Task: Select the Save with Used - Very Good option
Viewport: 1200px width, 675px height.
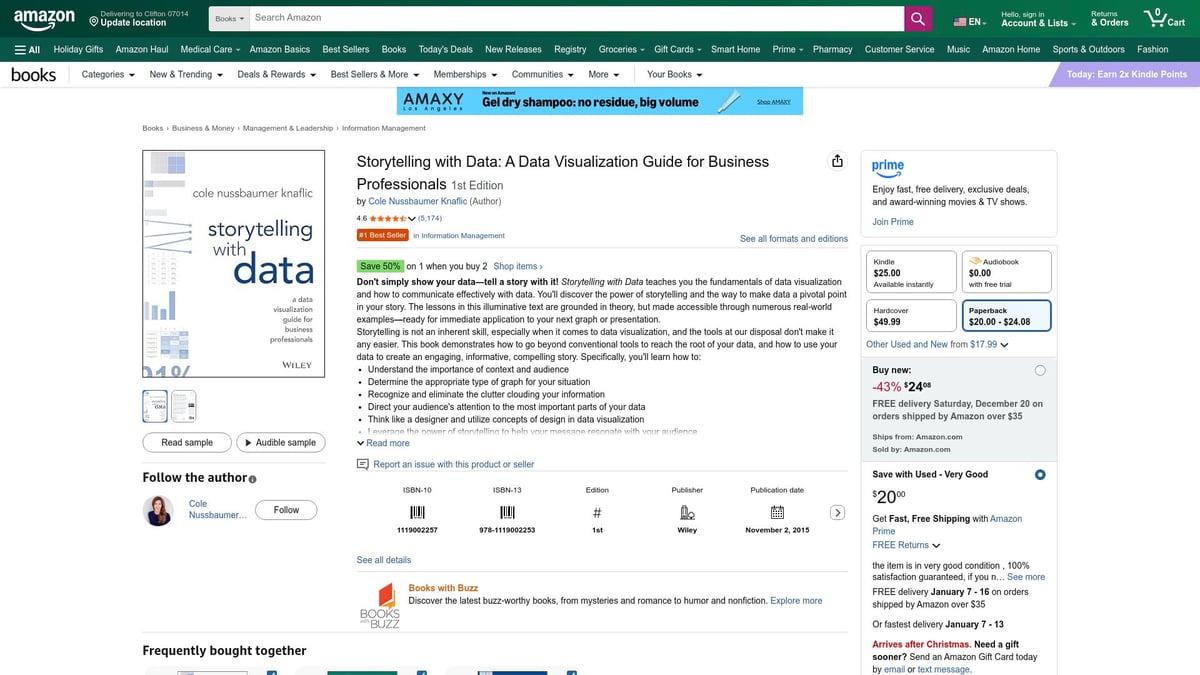Action: click(x=1040, y=474)
